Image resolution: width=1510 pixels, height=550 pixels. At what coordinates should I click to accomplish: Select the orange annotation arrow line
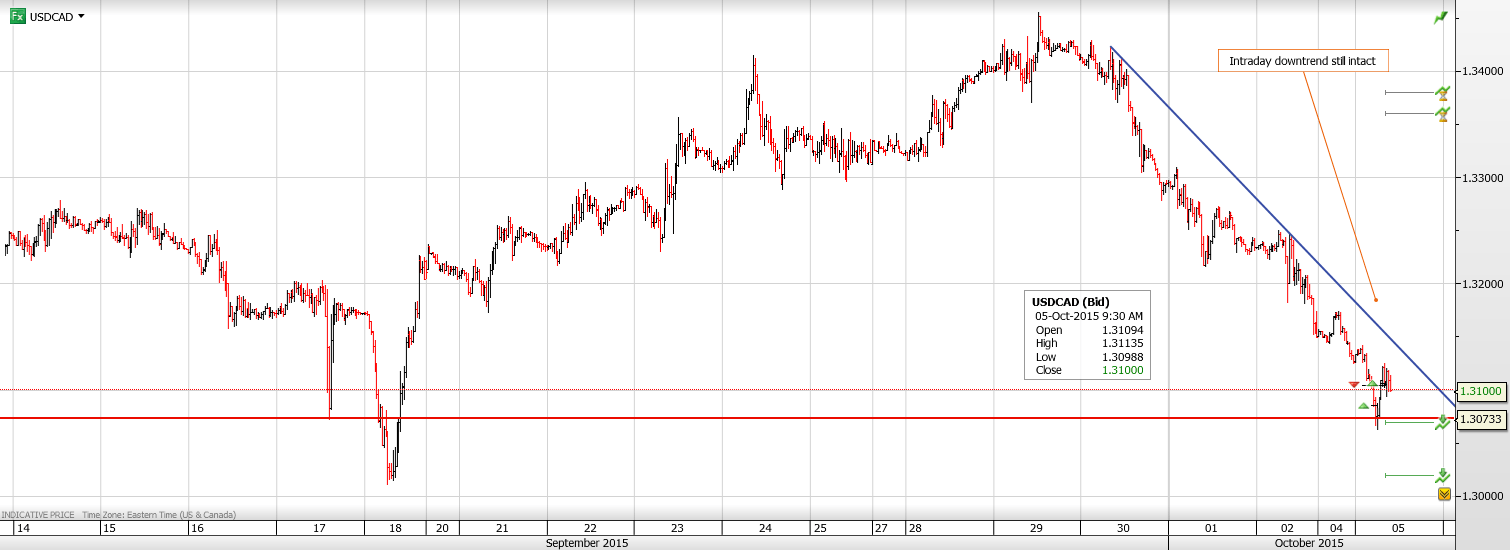tap(1340, 185)
